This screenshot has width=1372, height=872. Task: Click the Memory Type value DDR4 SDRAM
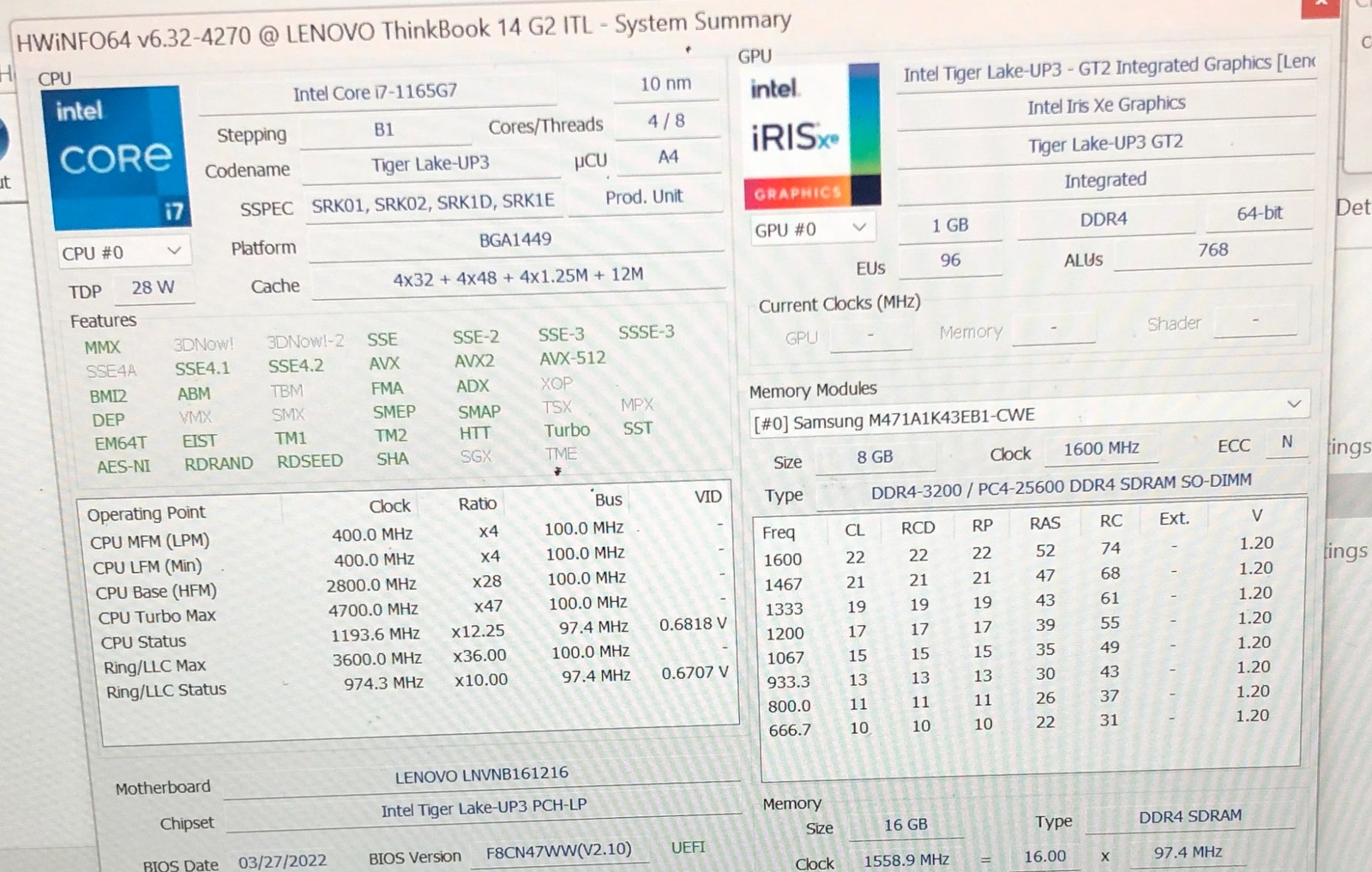(x=1190, y=817)
